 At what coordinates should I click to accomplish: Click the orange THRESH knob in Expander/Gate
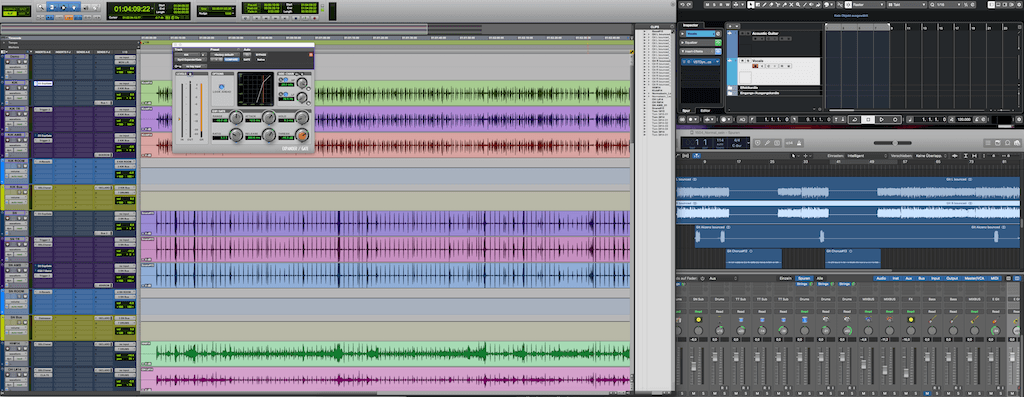point(302,136)
